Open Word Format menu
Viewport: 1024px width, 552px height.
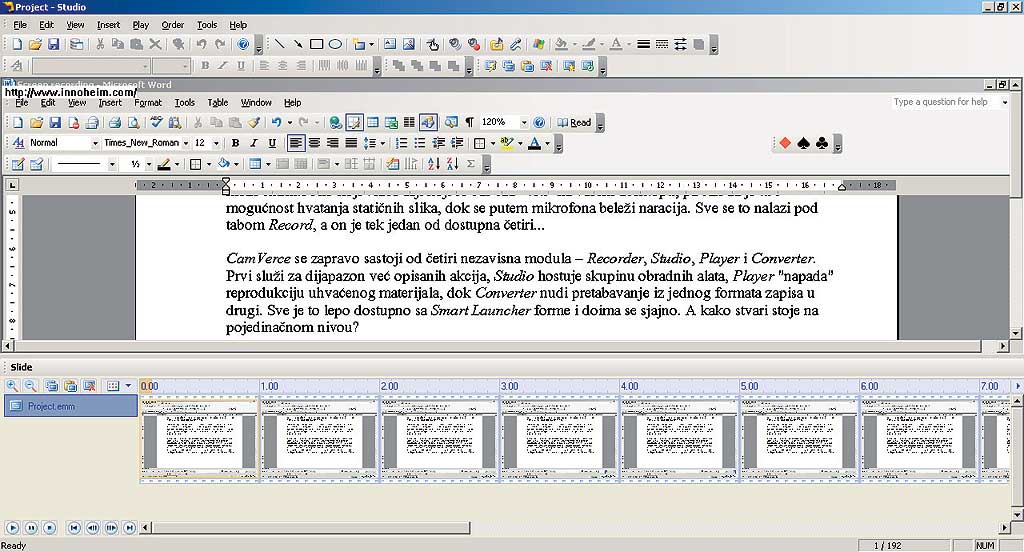tap(148, 103)
